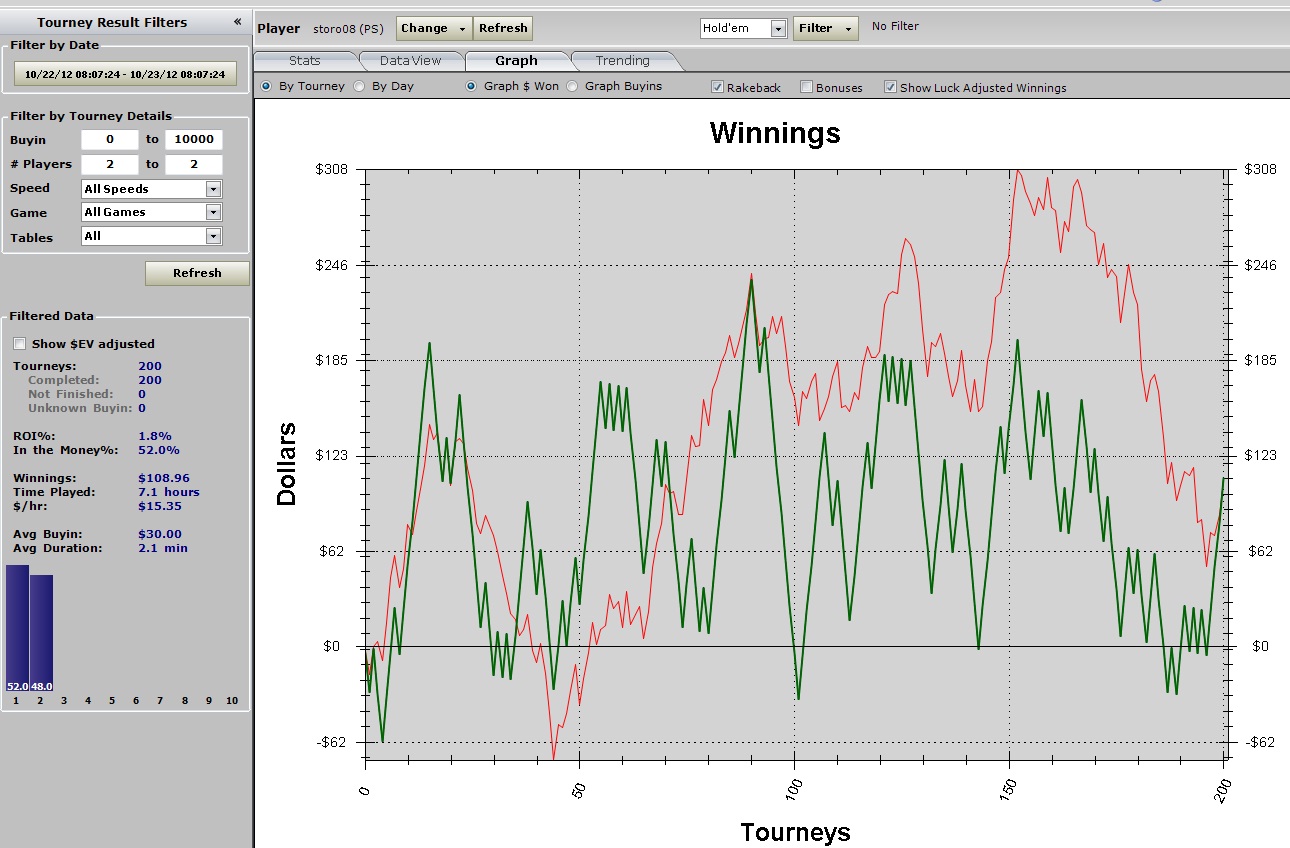1290x848 pixels.
Task: Switch to the Stats tab
Action: click(x=304, y=61)
